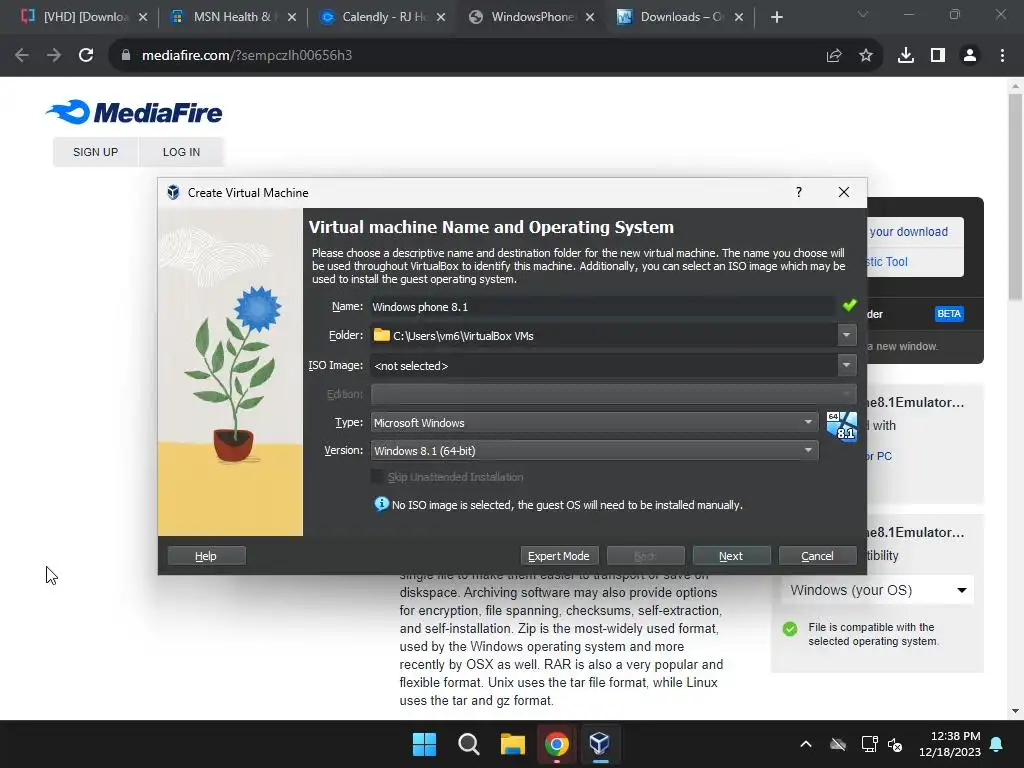Click the ISO Image <not selected> field
This screenshot has height=768, width=1024.
[604, 365]
